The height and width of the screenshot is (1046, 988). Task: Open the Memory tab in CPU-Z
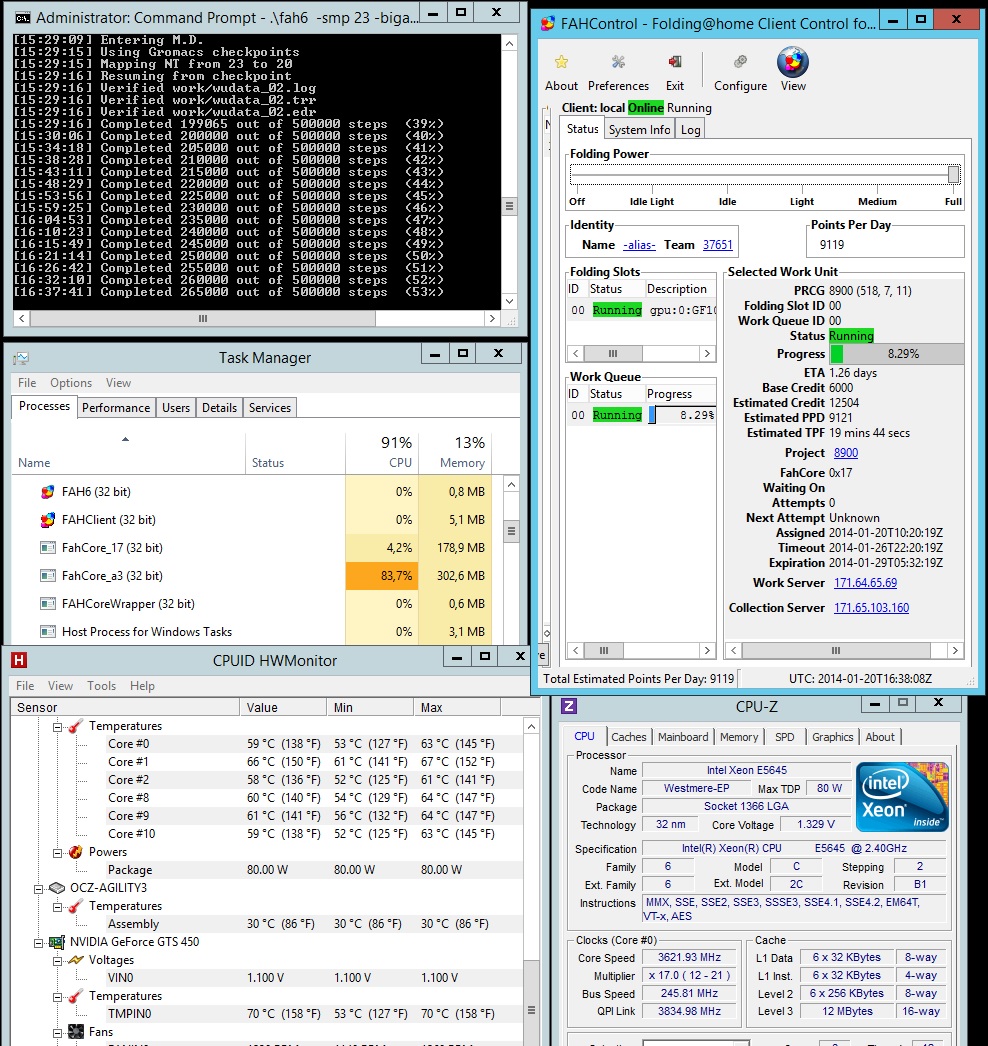(738, 736)
